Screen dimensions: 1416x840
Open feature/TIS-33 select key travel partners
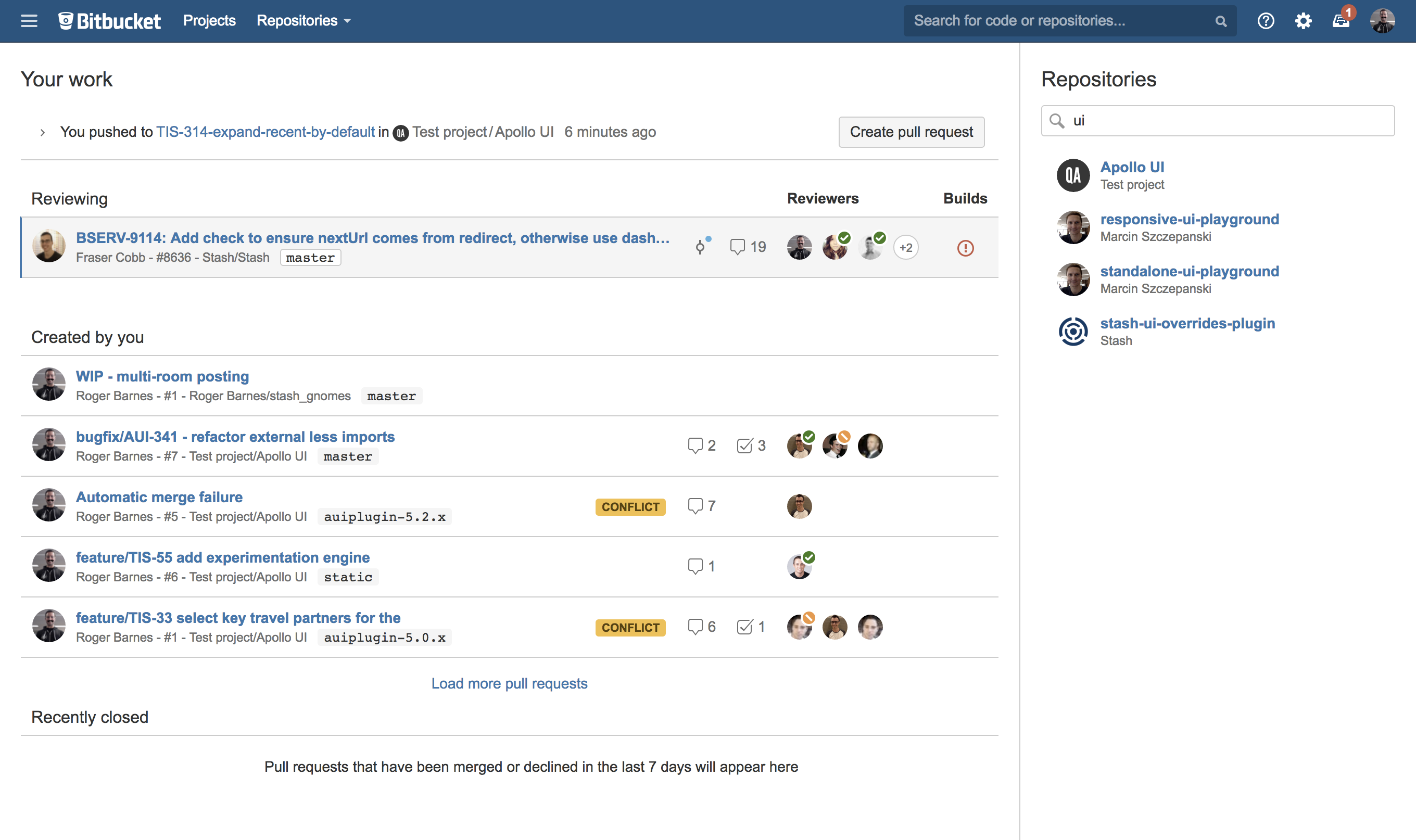238,618
